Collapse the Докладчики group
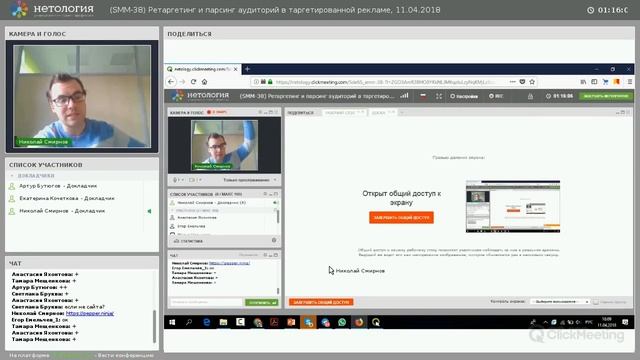 click(12, 176)
